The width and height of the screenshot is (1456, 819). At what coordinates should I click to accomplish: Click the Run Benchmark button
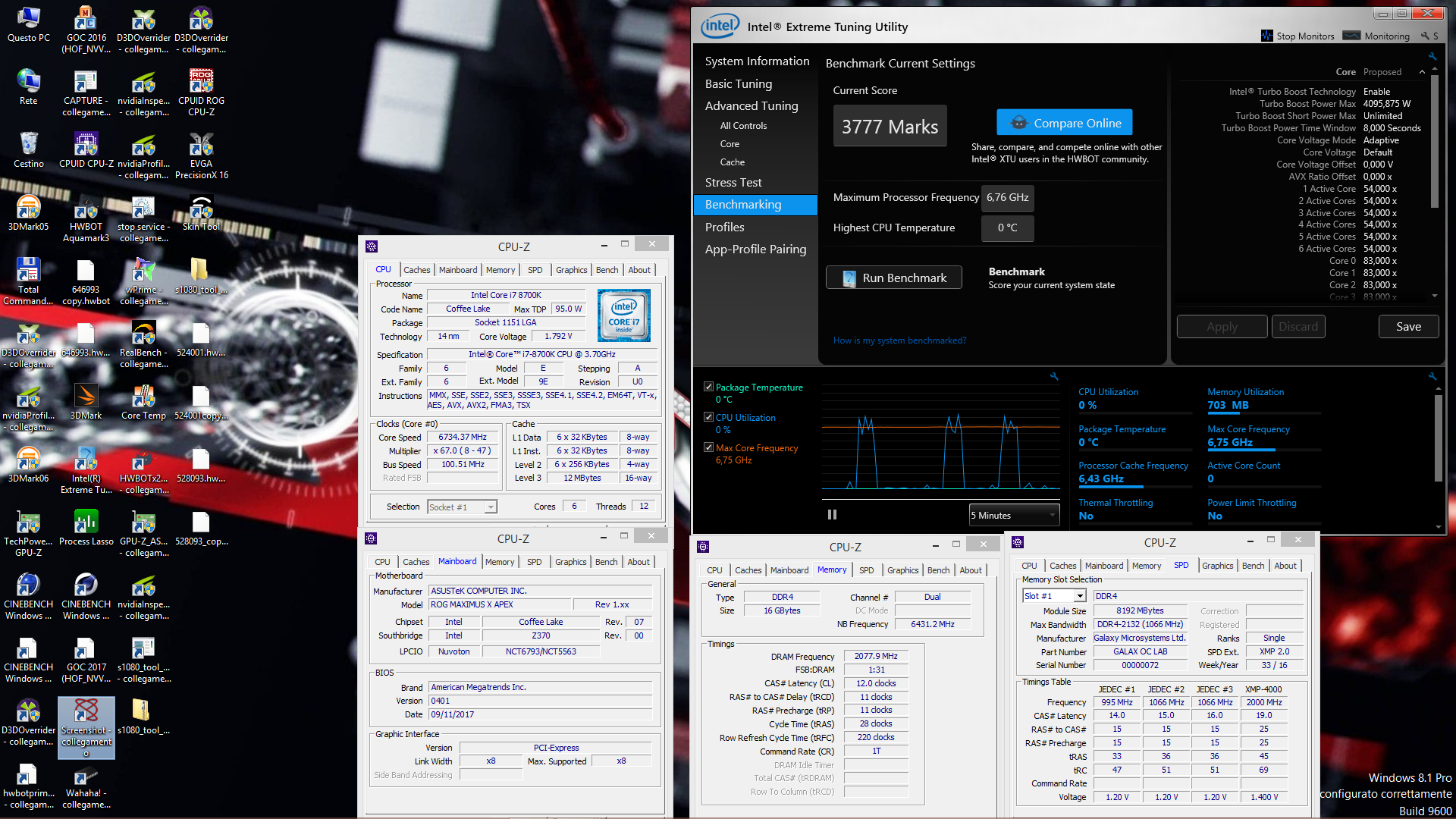point(893,278)
